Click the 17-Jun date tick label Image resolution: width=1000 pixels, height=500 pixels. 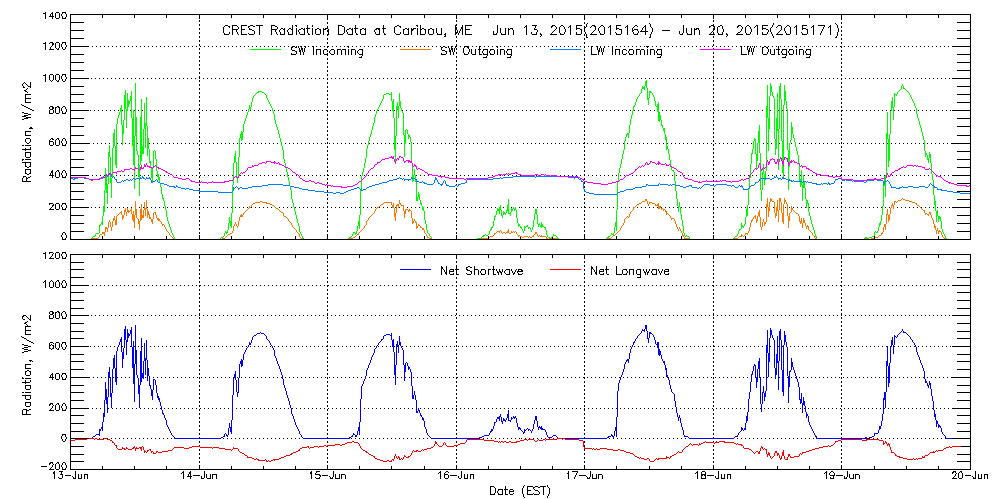click(585, 476)
